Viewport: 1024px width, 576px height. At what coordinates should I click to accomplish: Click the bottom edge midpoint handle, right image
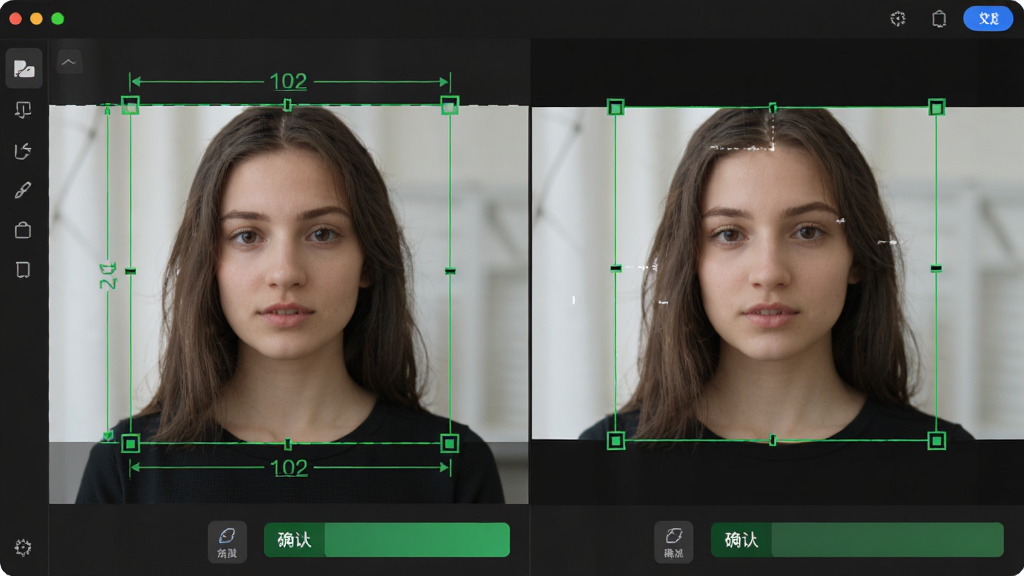[x=773, y=440]
